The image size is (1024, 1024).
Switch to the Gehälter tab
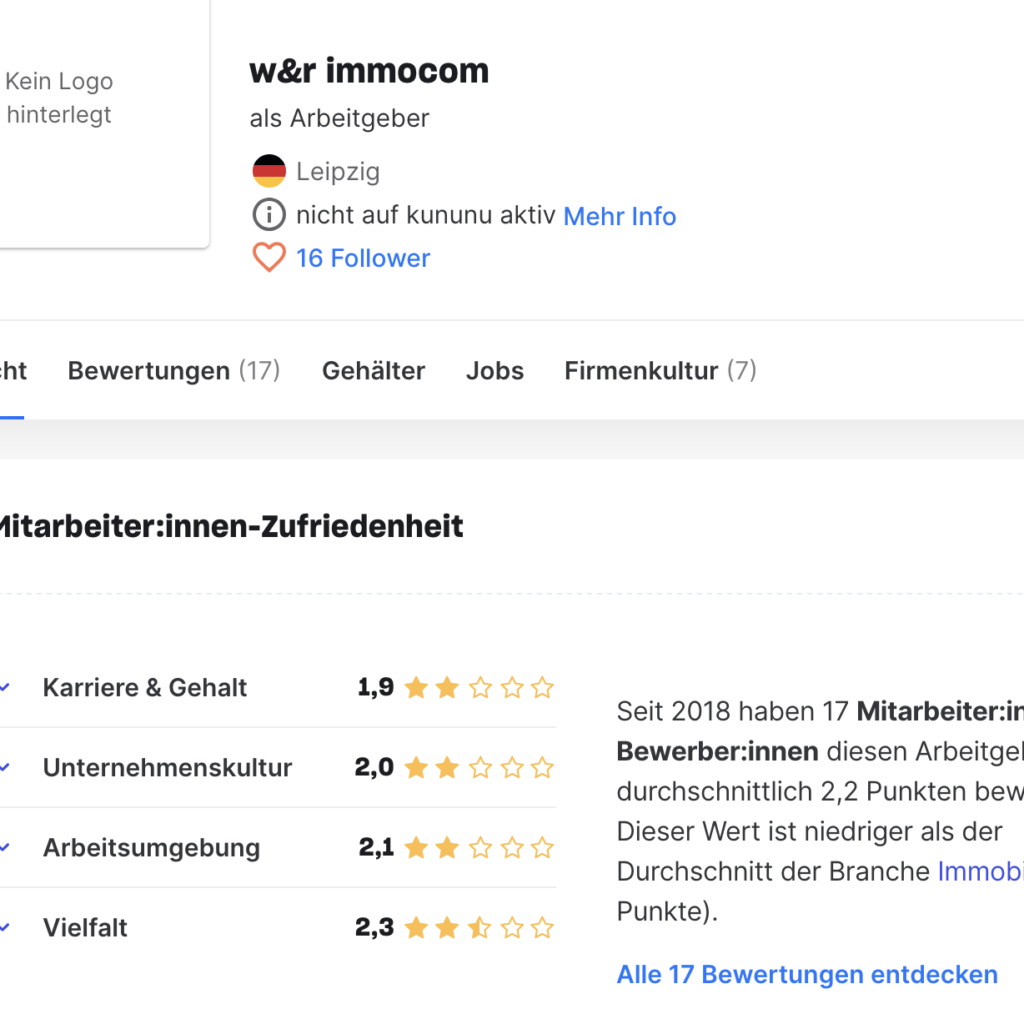pyautogui.click(x=373, y=371)
